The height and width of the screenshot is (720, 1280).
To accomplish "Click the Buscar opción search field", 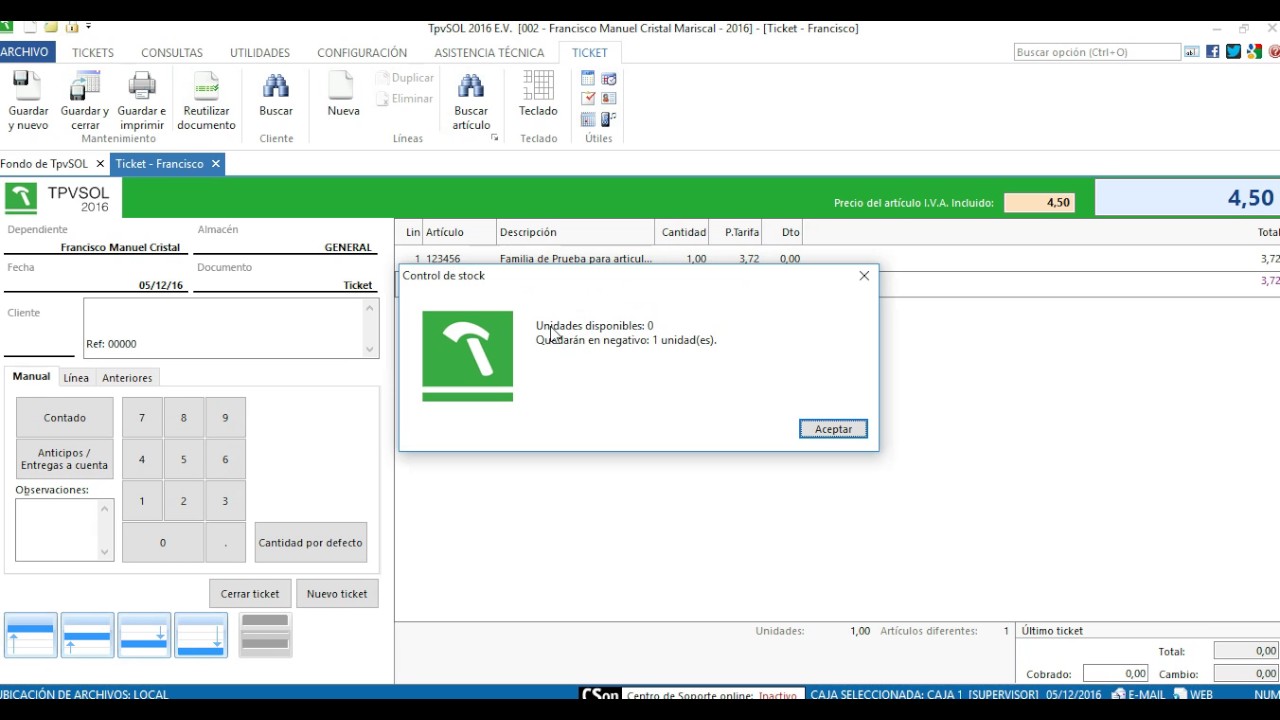I will click(x=1097, y=52).
